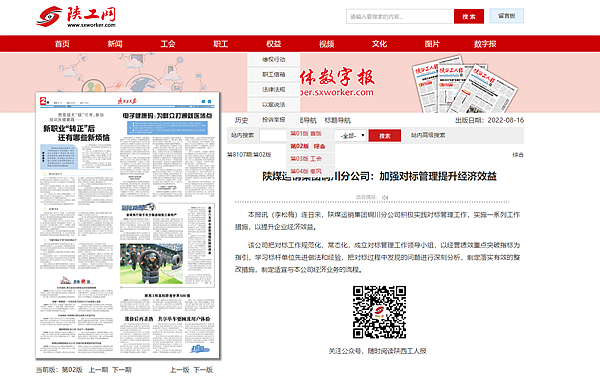Open the 图片 navigation item

[432, 44]
